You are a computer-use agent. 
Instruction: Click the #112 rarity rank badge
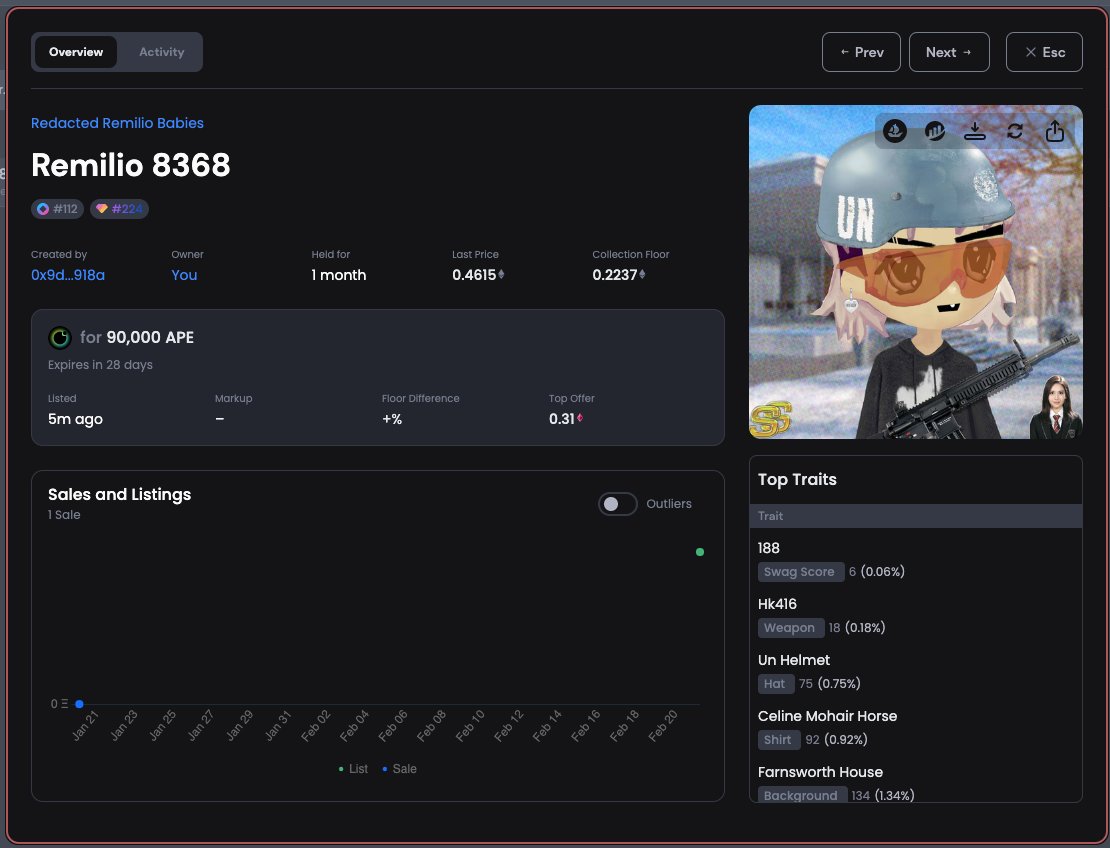tap(57, 209)
